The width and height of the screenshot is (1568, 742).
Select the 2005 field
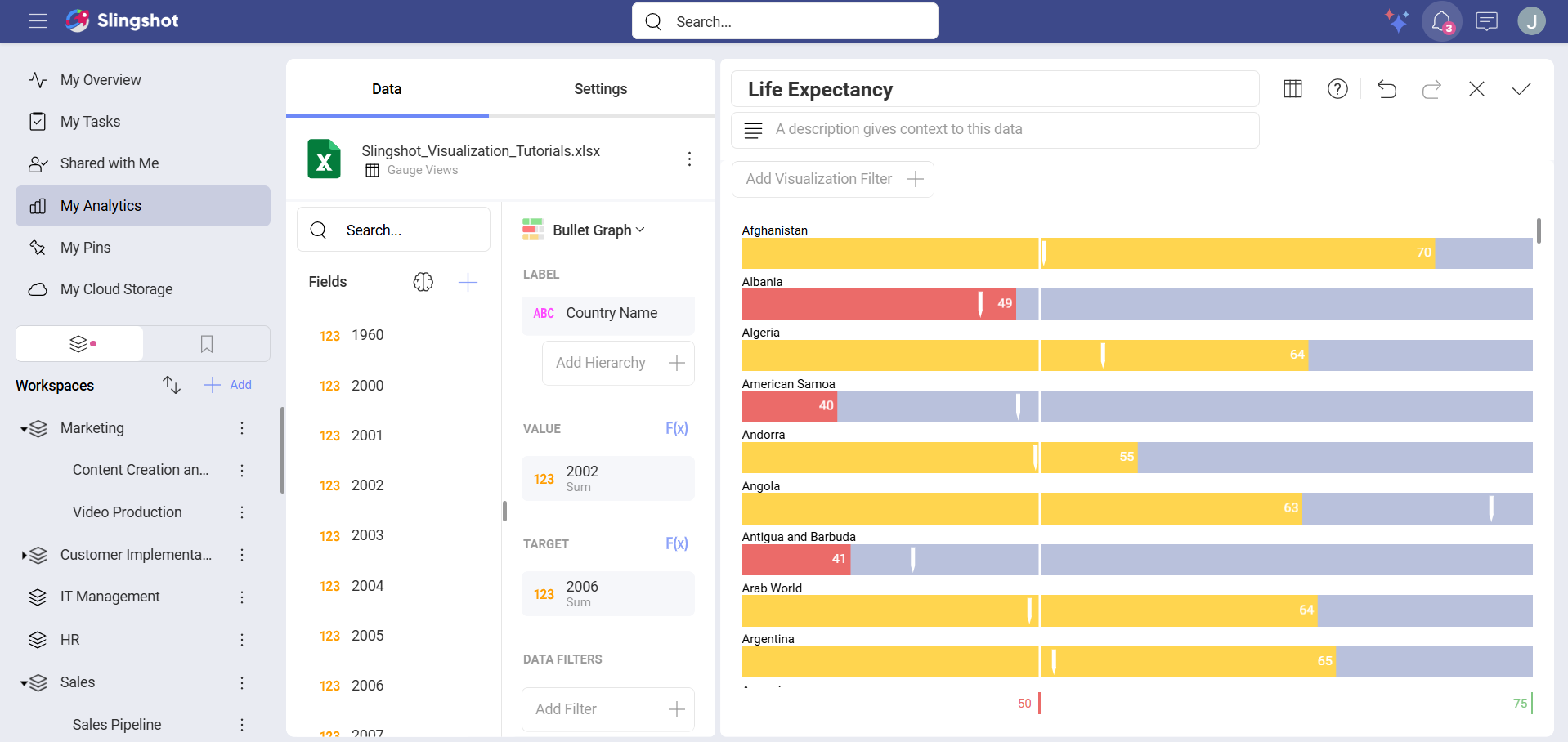[352, 636]
